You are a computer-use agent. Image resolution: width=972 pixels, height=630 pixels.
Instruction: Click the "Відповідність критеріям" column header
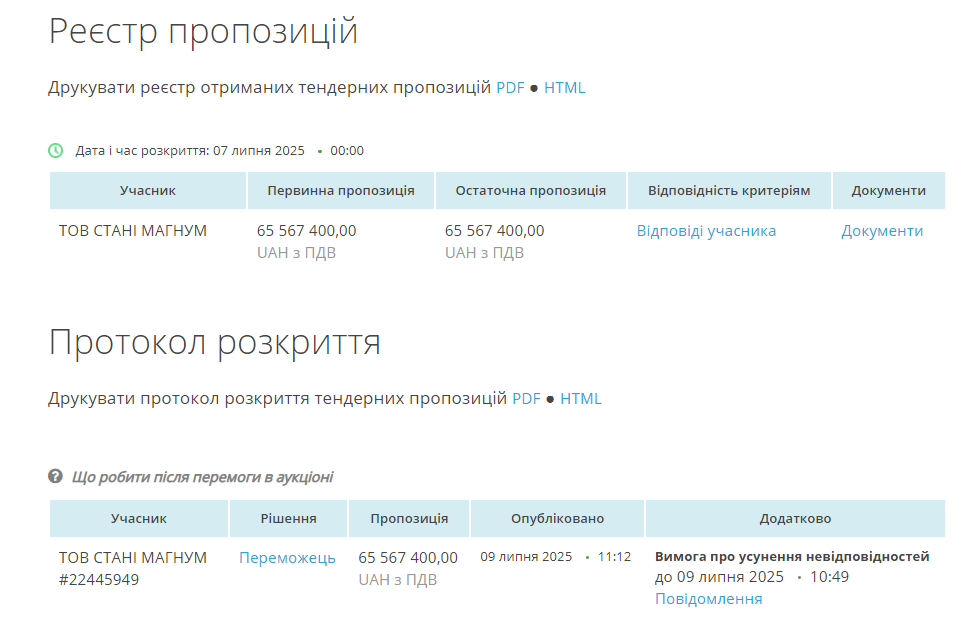coord(729,191)
